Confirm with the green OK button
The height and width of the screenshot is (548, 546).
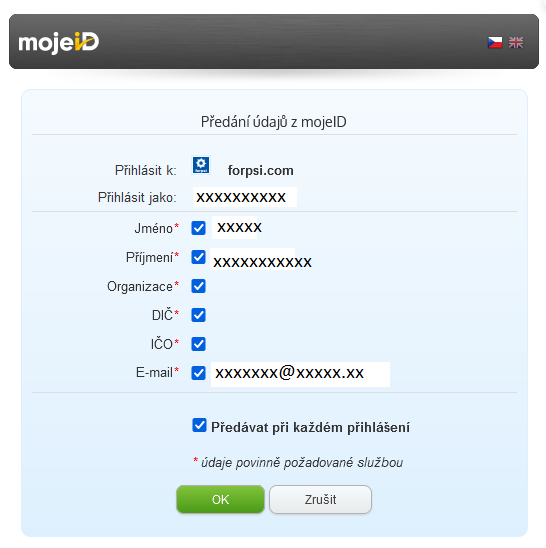[x=220, y=499]
